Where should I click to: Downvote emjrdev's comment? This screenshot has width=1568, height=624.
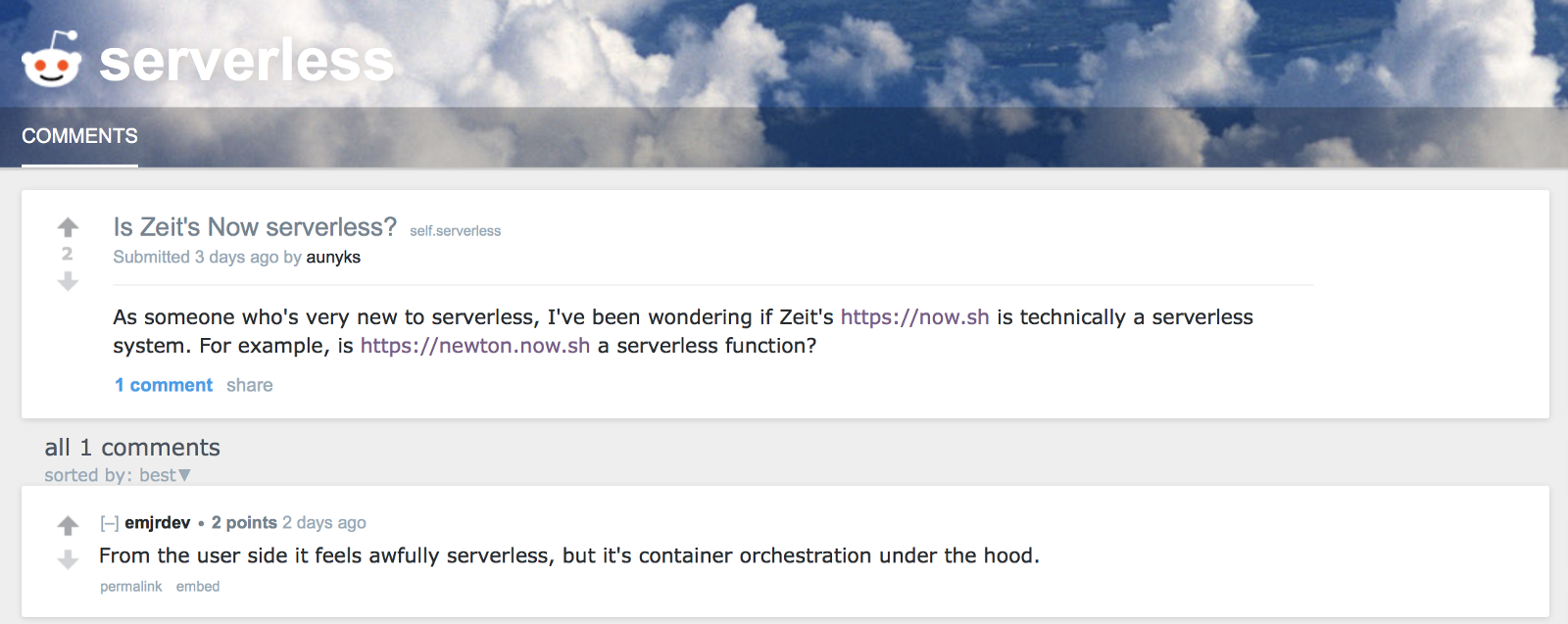click(68, 559)
